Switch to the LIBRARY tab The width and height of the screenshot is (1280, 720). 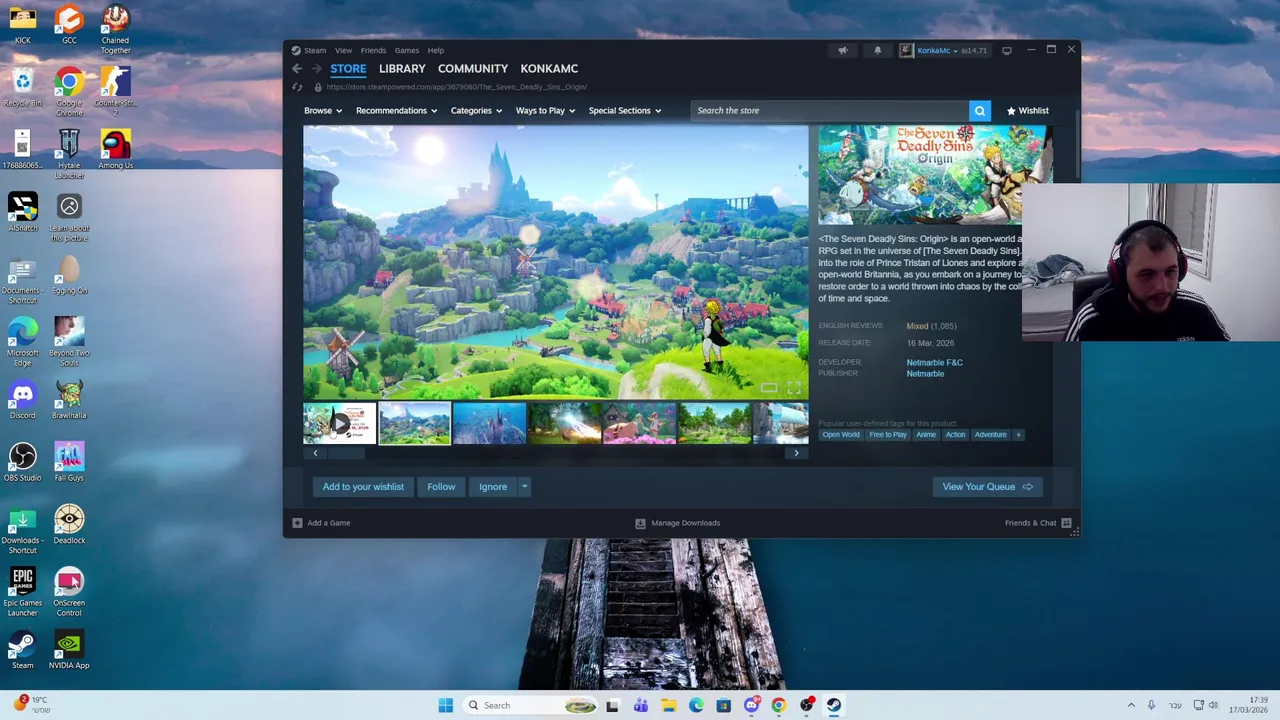(x=402, y=69)
